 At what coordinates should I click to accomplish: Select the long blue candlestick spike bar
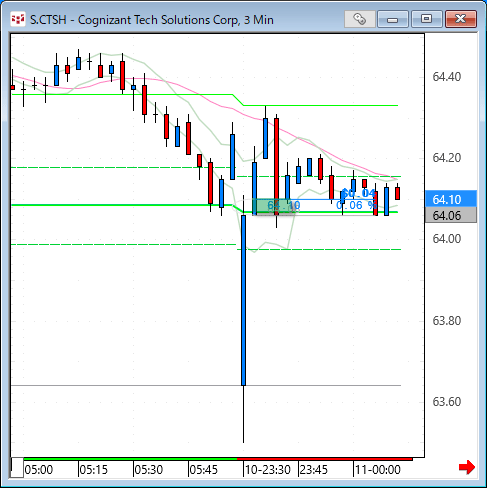click(244, 300)
